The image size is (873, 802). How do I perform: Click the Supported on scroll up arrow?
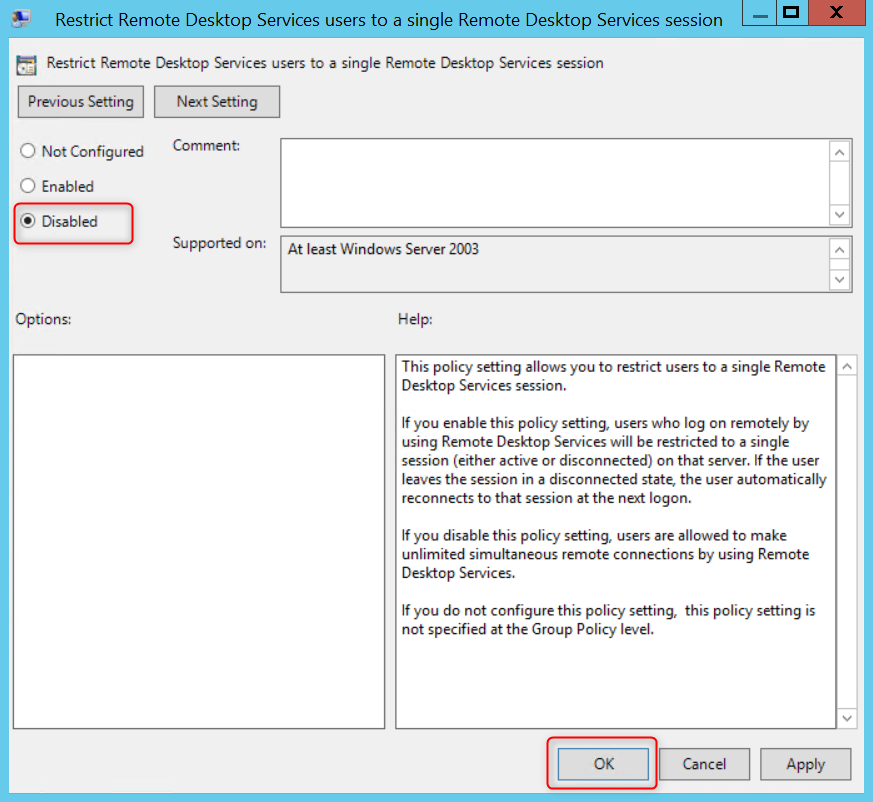pos(840,250)
